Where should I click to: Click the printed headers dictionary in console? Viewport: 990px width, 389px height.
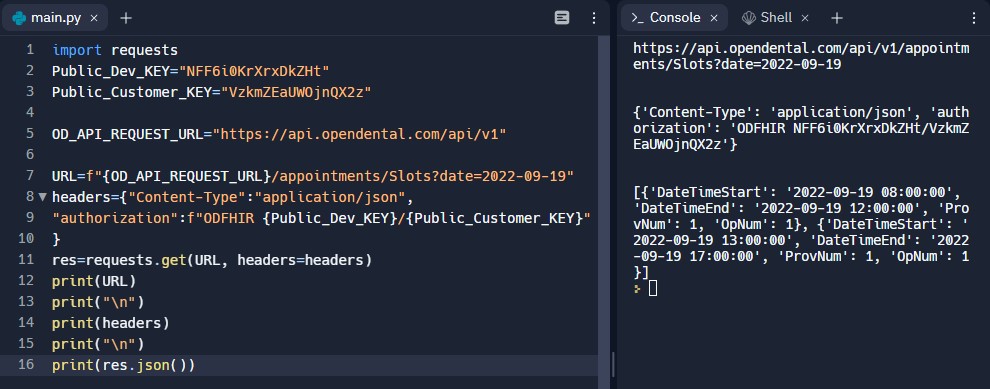click(x=801, y=128)
